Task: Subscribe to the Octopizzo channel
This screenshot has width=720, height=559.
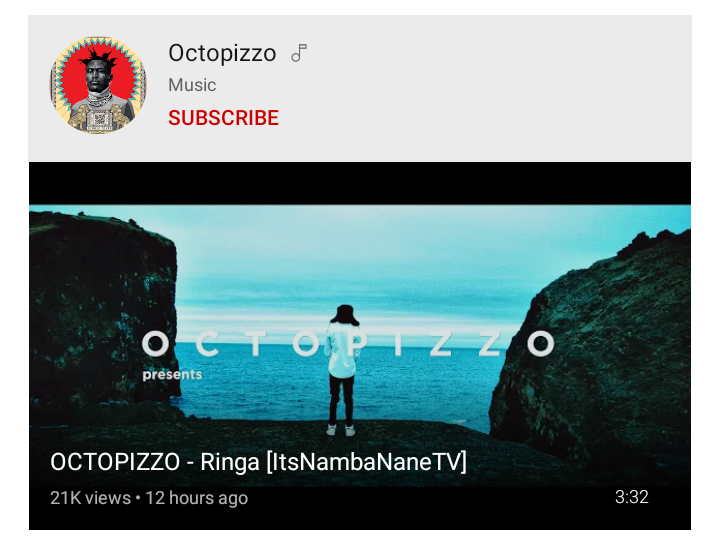Action: tap(223, 118)
